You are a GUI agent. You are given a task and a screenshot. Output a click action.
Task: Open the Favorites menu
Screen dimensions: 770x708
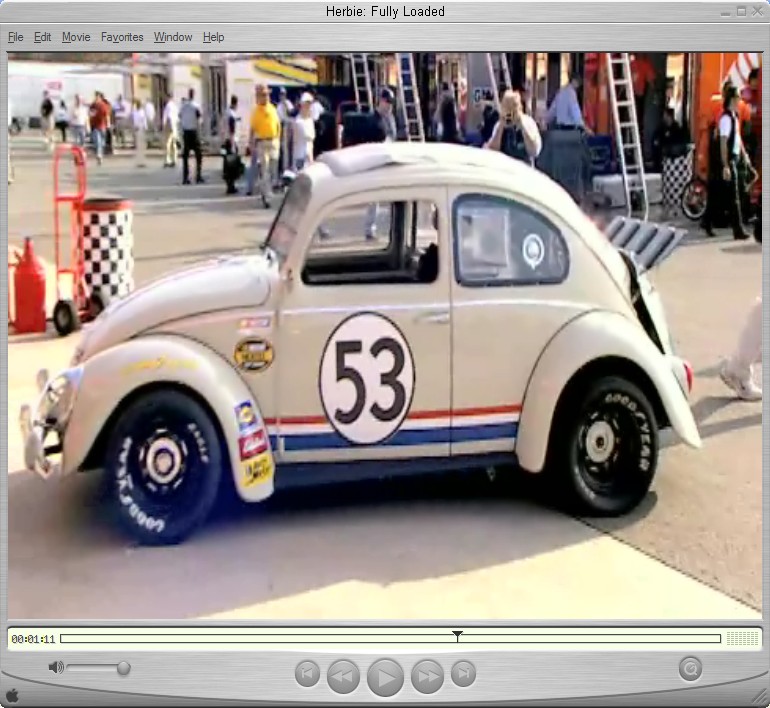tap(122, 37)
